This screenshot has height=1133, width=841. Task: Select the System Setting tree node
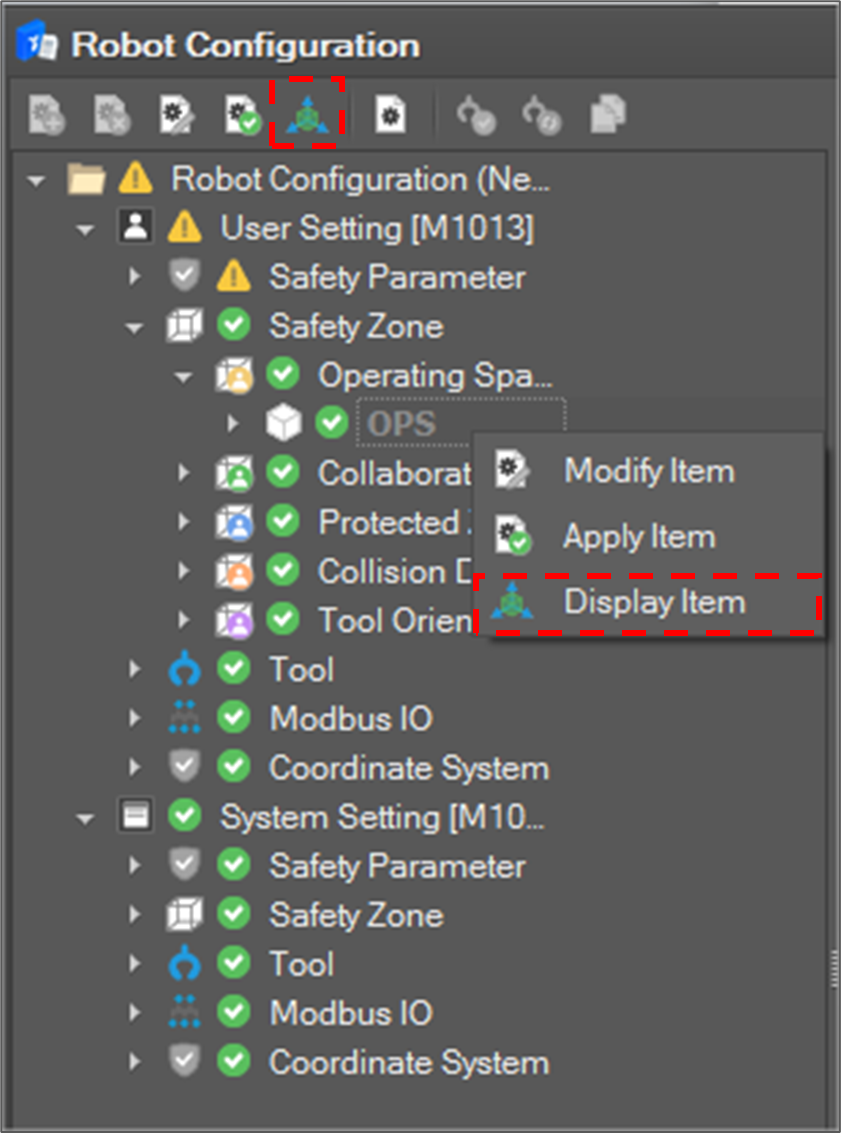383,817
